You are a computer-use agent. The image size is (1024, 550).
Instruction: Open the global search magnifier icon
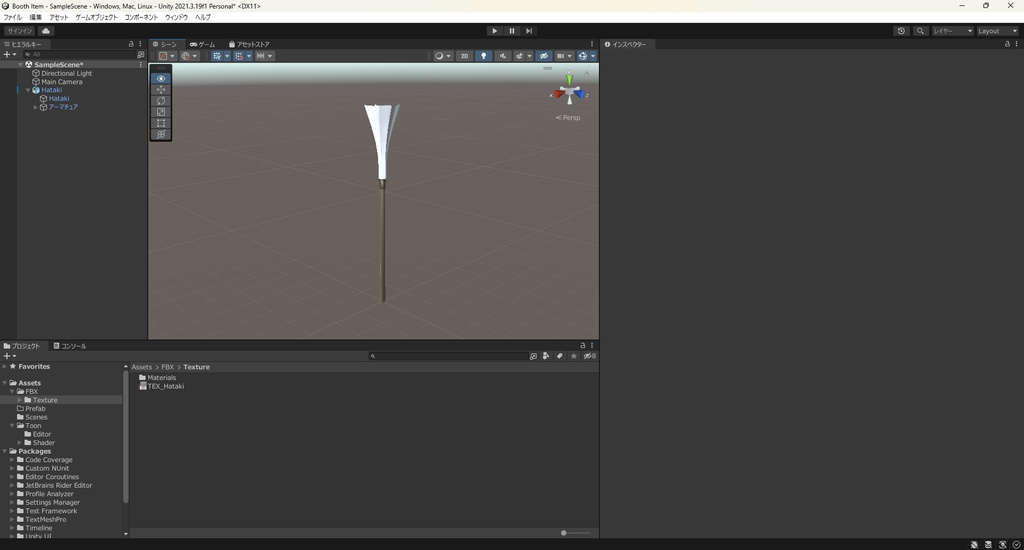920,31
